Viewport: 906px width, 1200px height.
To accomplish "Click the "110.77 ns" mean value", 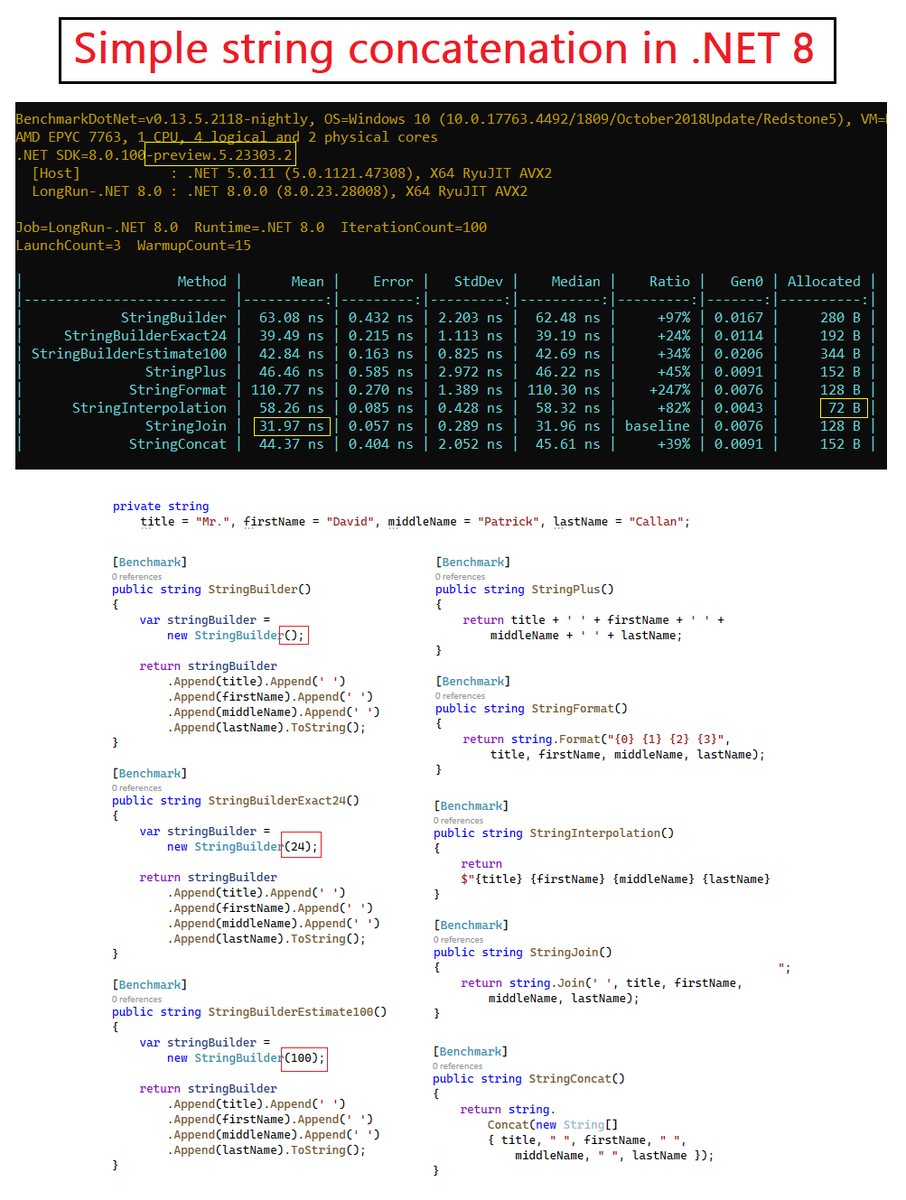I will [287, 389].
